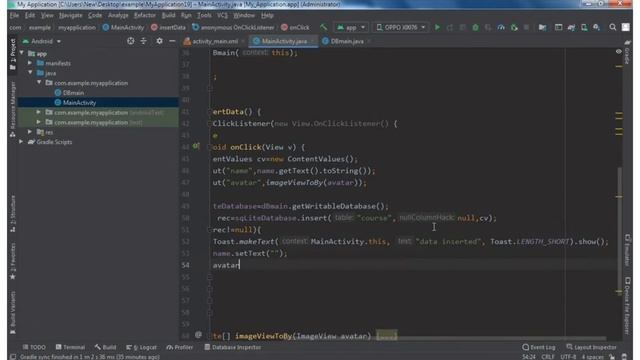Collapse the app module tree node
640x360 pixels.
click(x=22, y=53)
